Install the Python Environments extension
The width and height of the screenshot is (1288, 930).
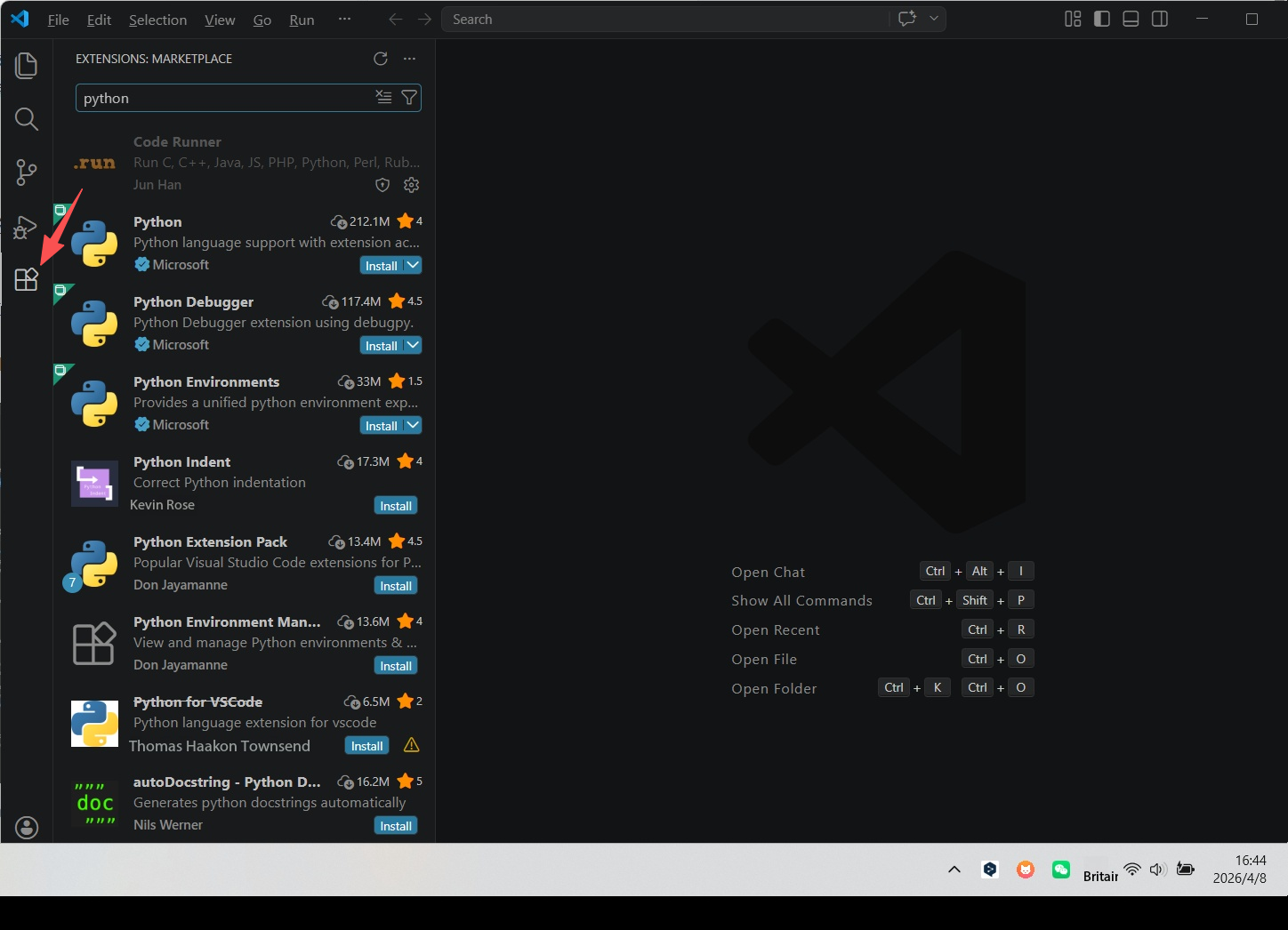382,425
